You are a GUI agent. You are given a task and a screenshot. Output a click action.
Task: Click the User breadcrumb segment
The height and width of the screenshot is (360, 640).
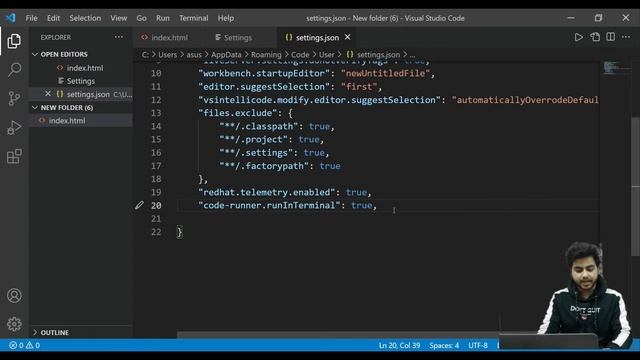327,55
